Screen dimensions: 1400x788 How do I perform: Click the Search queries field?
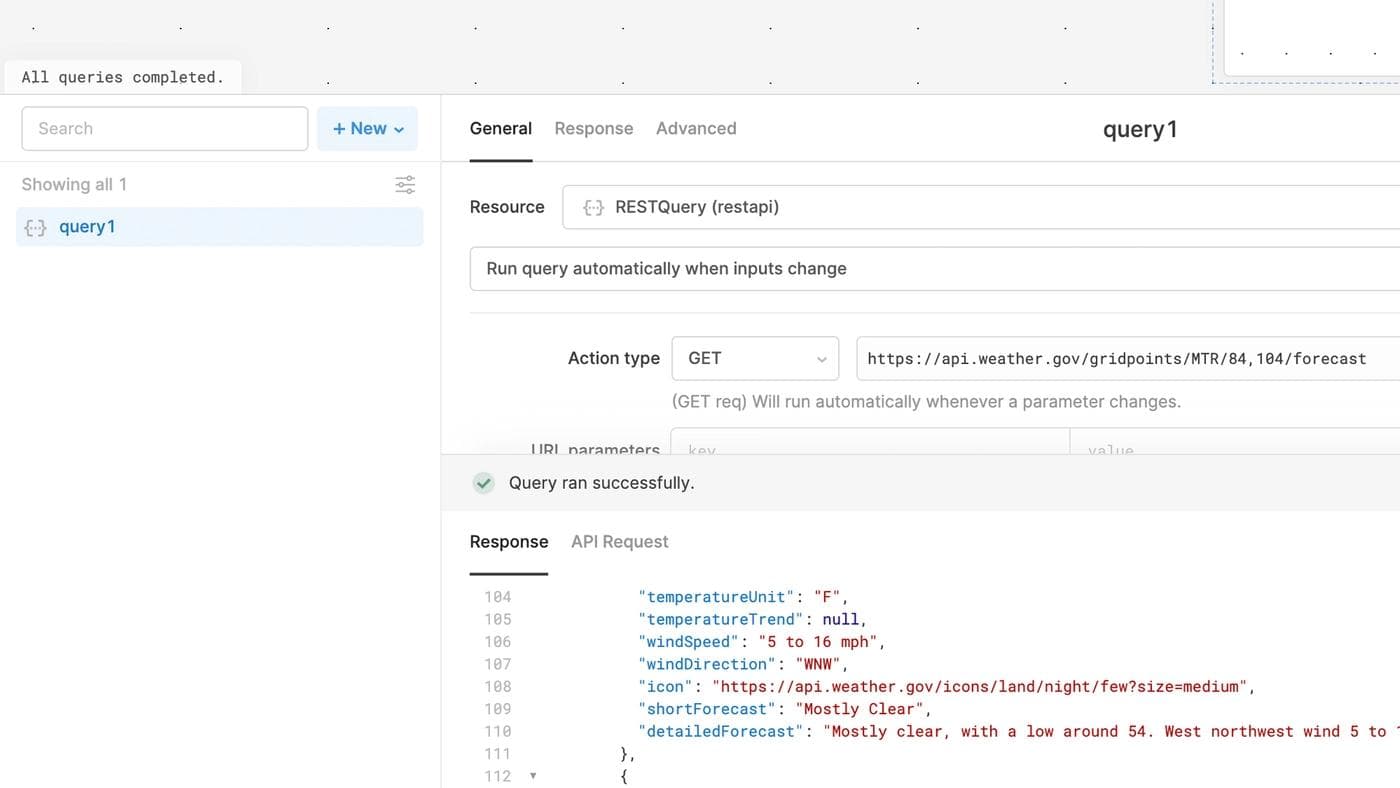[165, 129]
